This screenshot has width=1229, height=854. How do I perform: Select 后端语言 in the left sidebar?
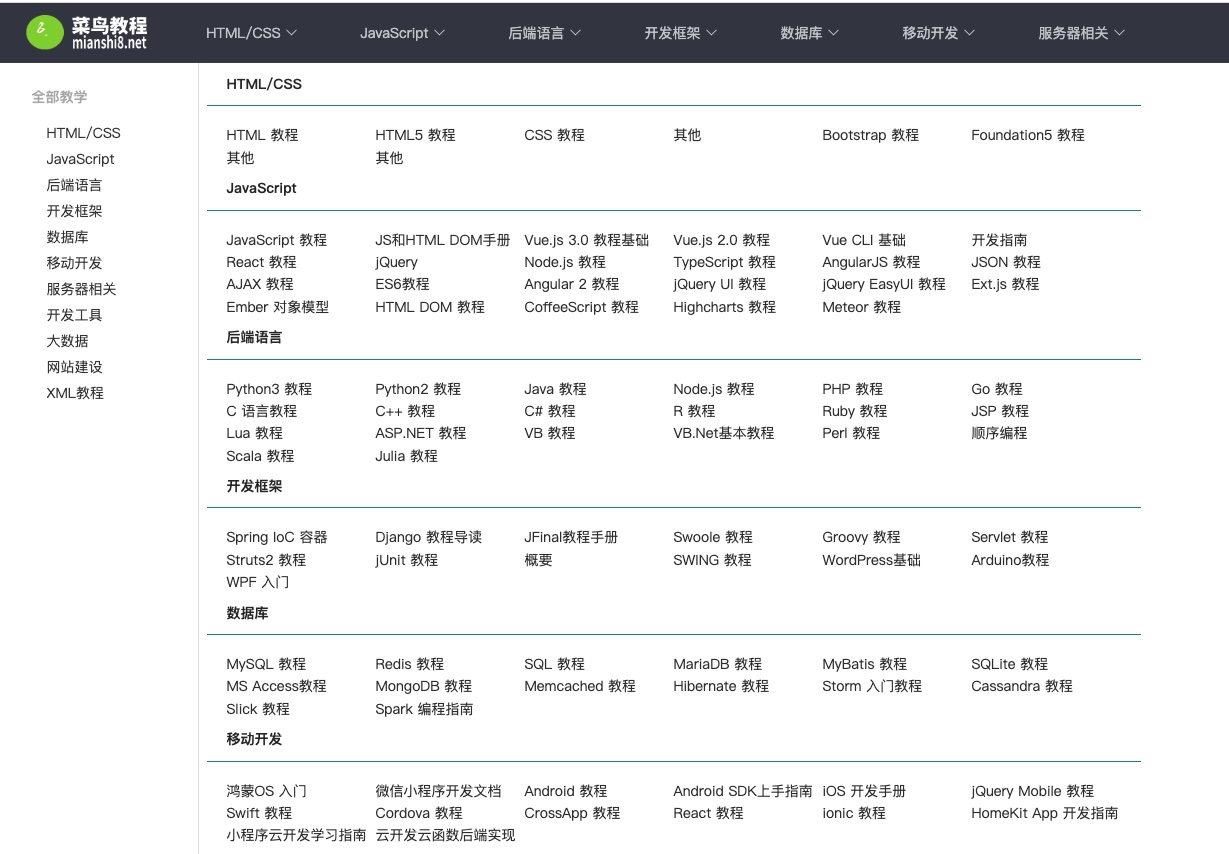(x=74, y=185)
